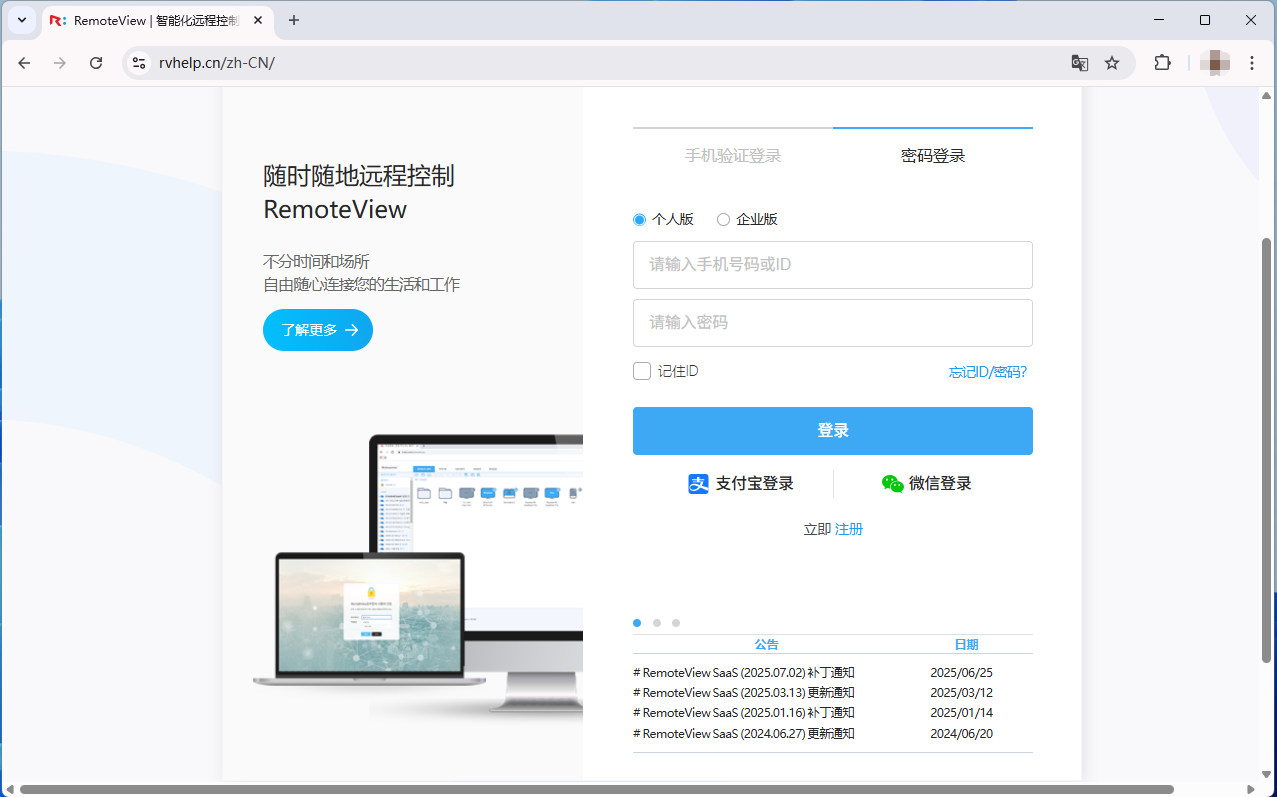Click the blue 登录 button
Viewport: 1277px width, 797px height.
(x=833, y=431)
